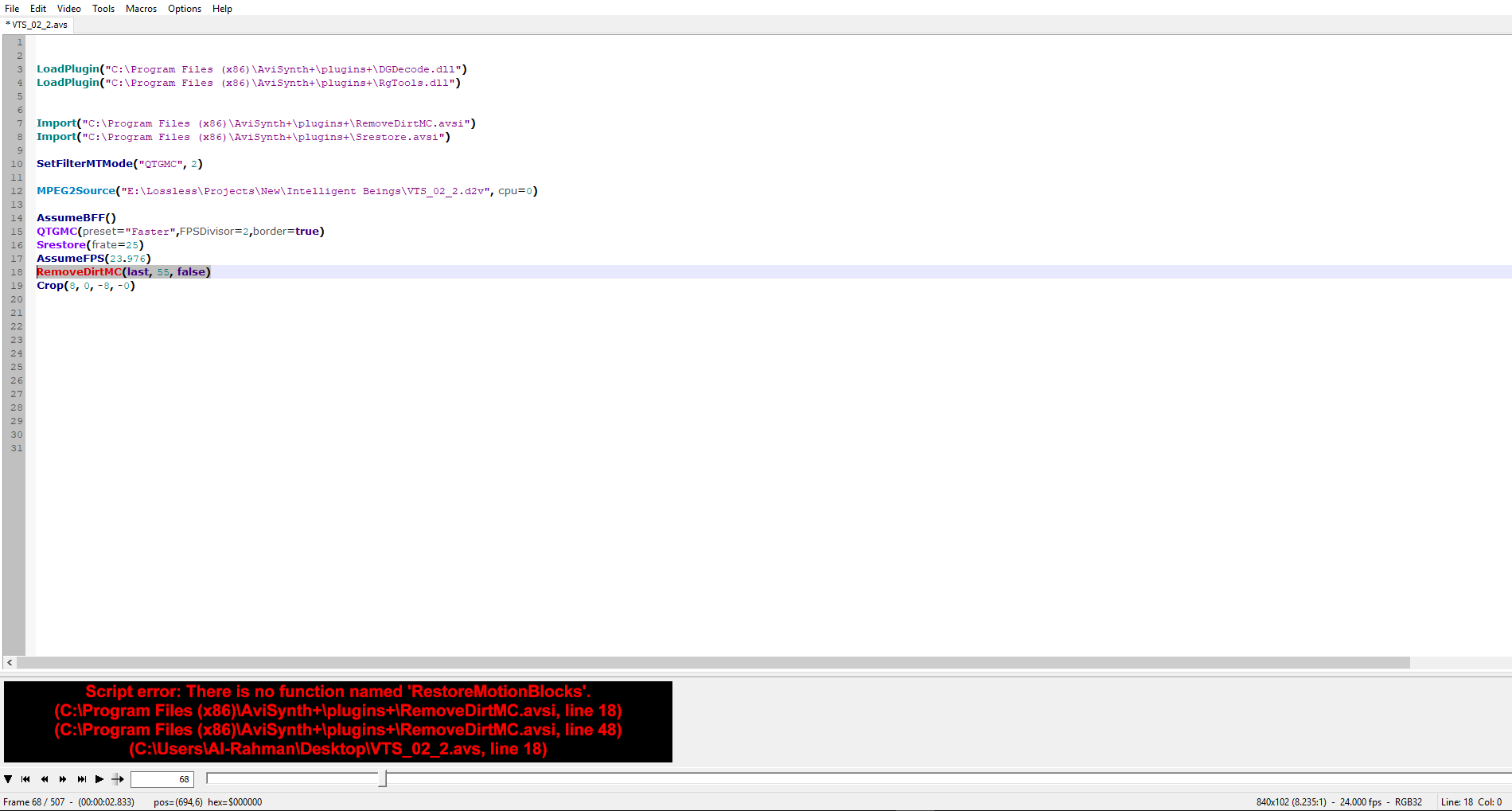Click the script error preview message

point(338,721)
